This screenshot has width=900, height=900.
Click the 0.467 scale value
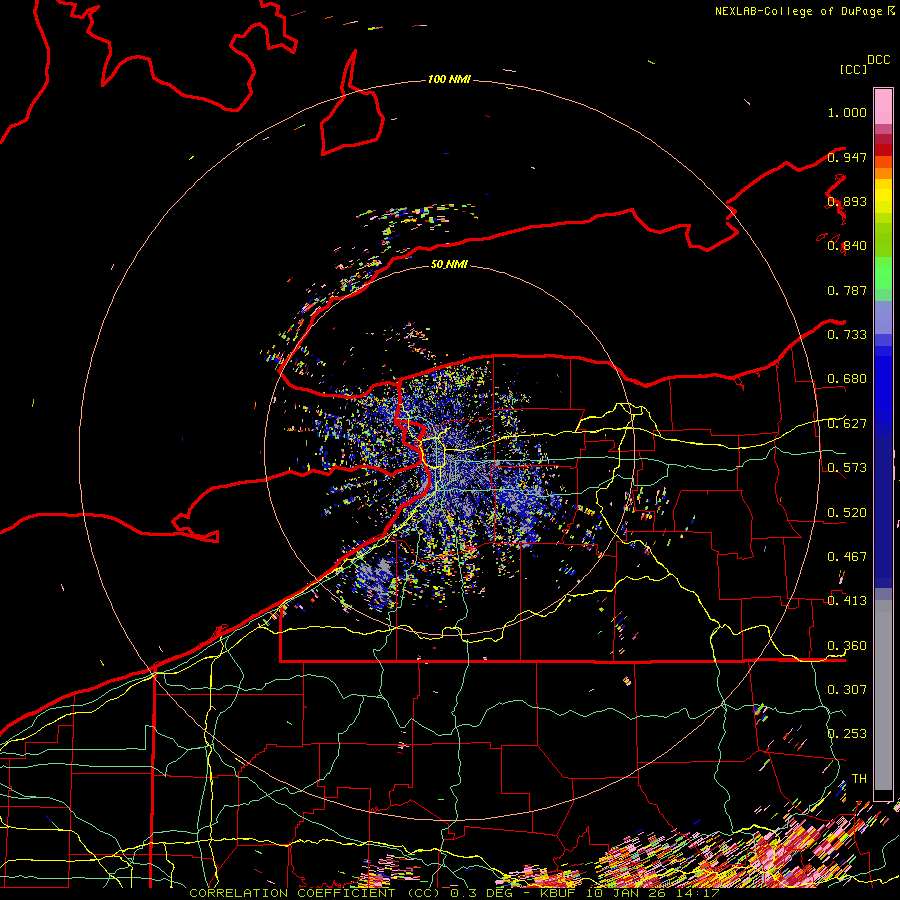(847, 557)
